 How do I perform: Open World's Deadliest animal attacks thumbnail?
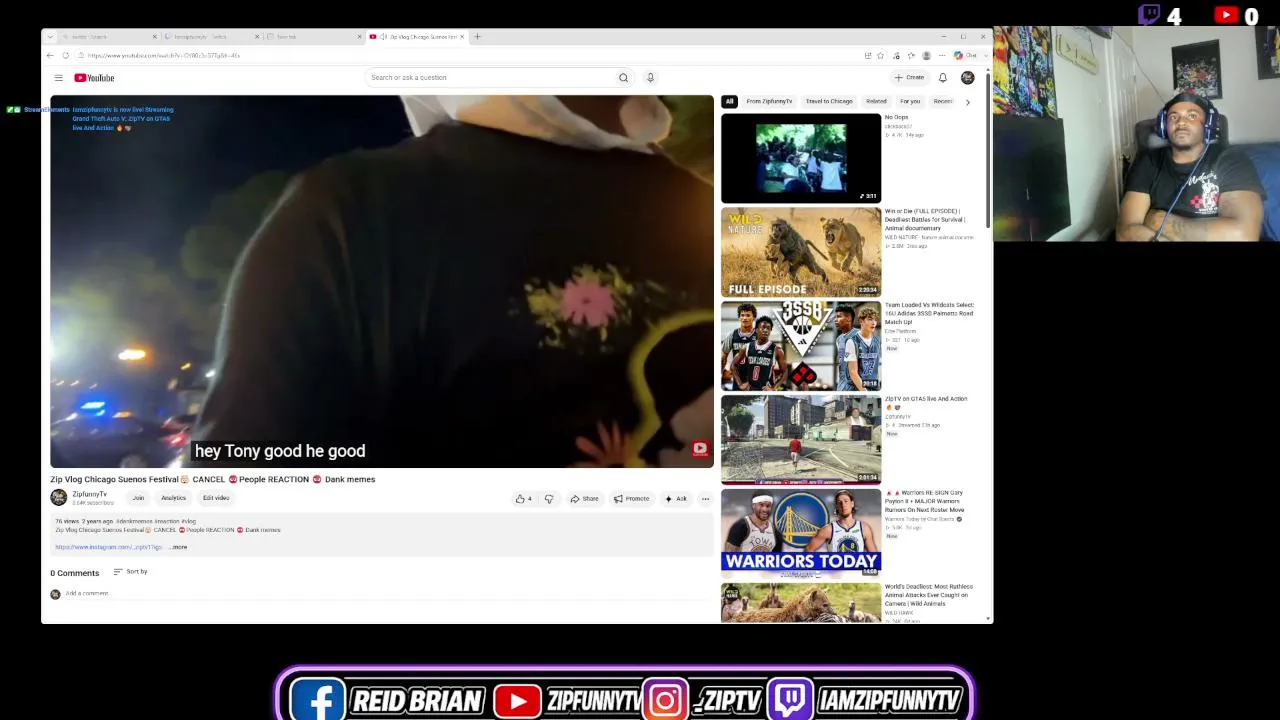[801, 603]
